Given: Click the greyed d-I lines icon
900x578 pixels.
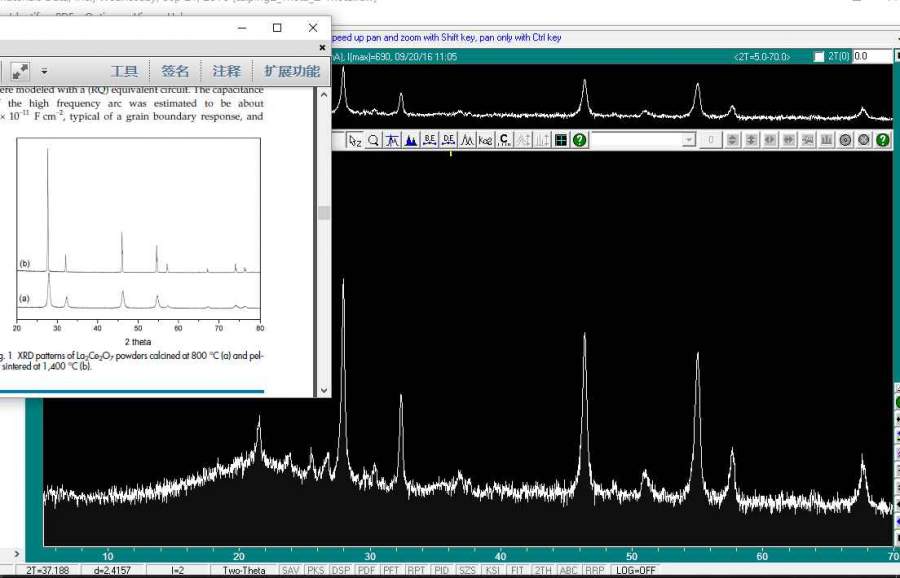Looking at the screenshot, I should (542, 140).
